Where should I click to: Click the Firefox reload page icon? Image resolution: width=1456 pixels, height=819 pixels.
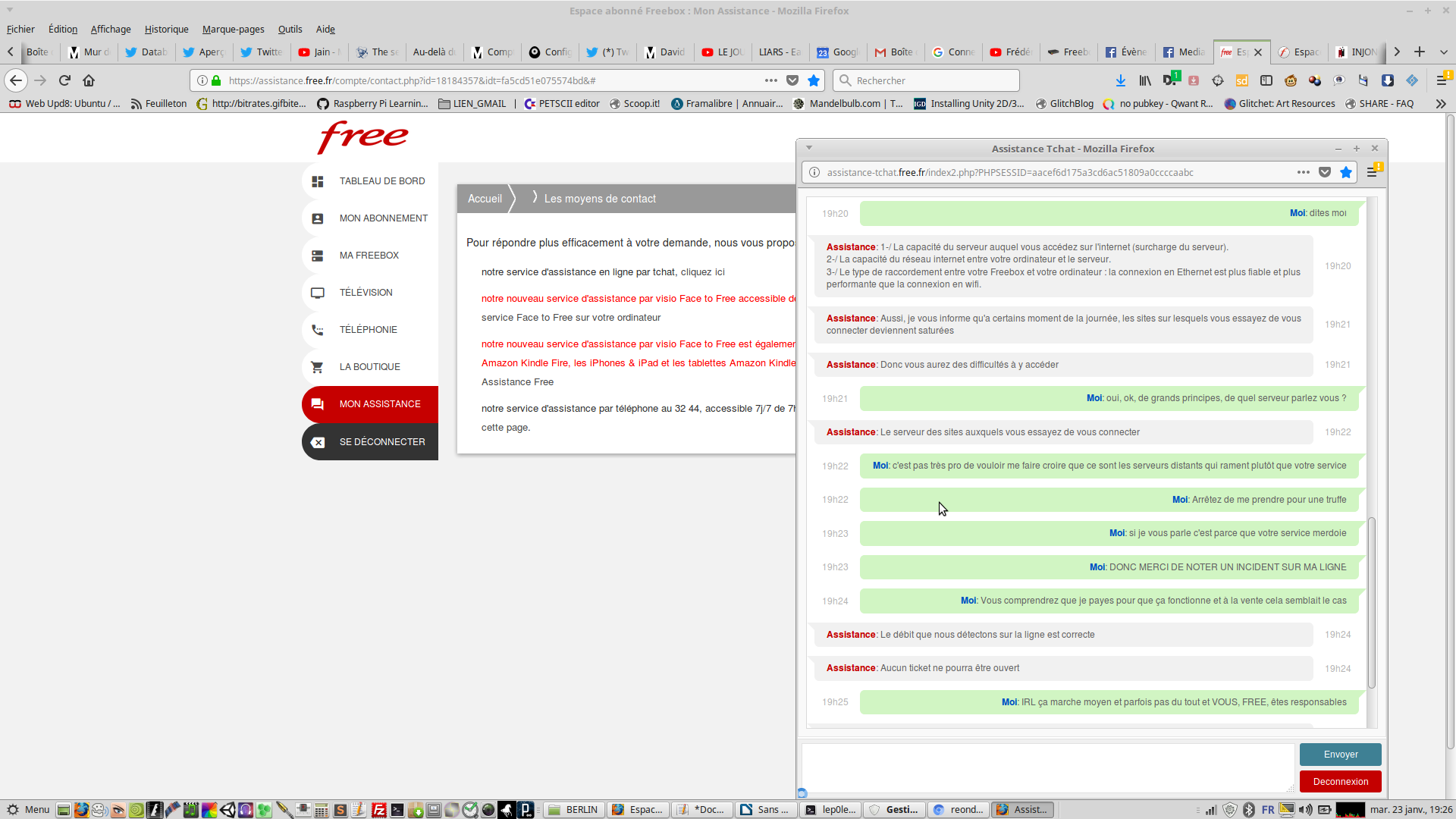click(x=64, y=80)
